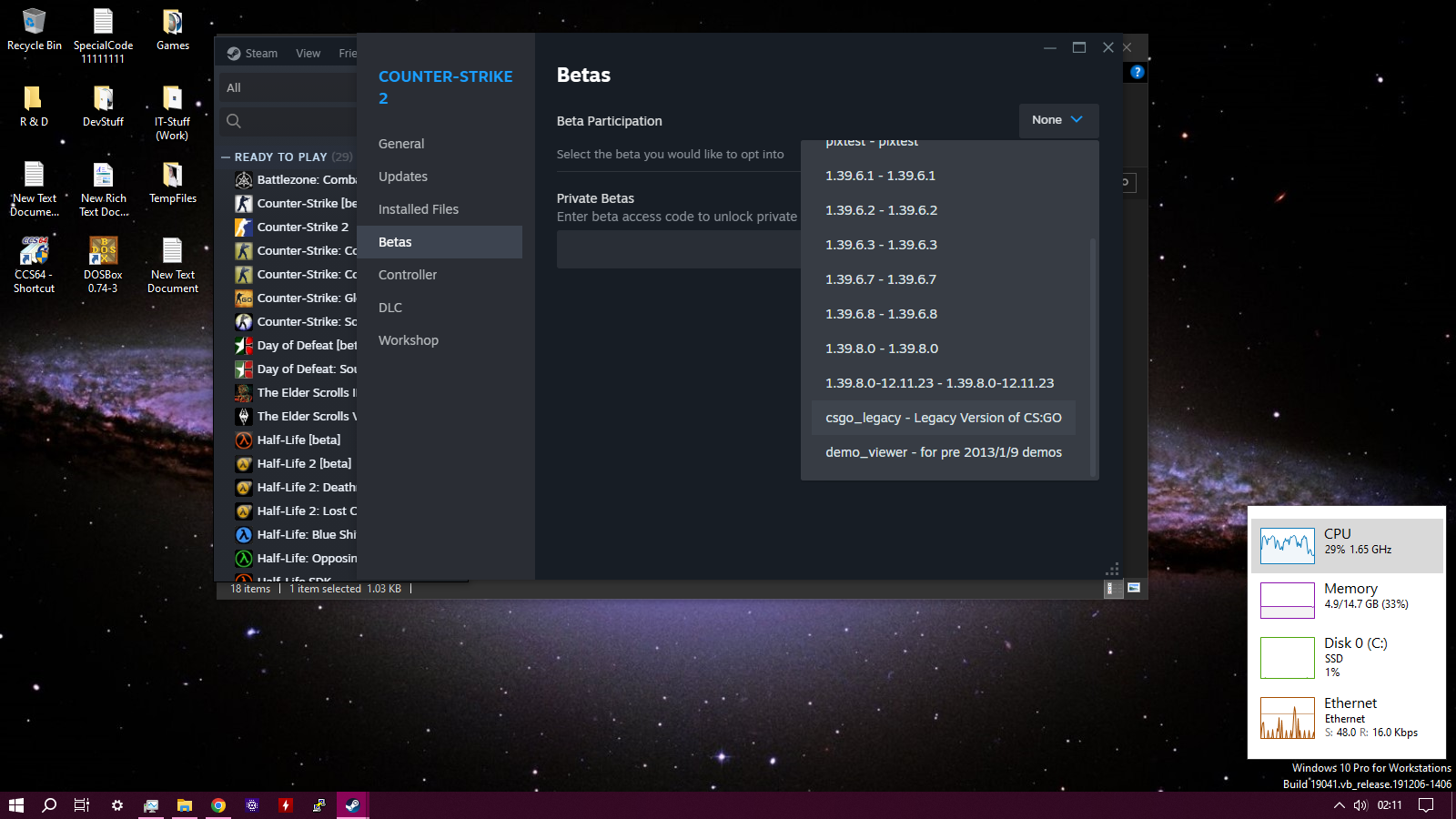The width and height of the screenshot is (1456, 819).
Task: Click the Half-Life: Blue Shift icon
Action: pos(244,534)
